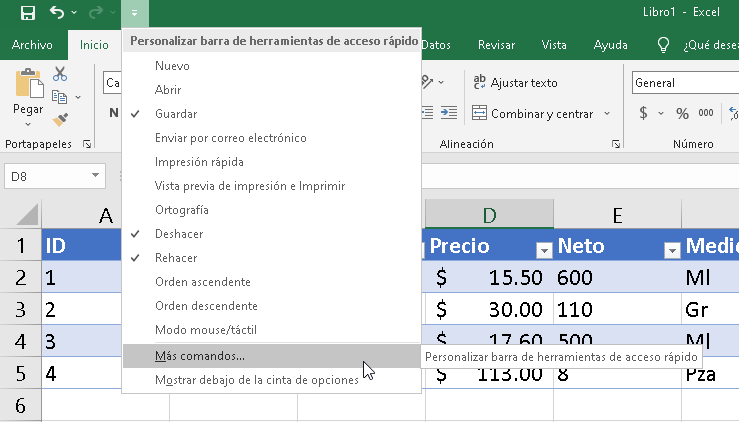Toggle Modo mouse/táctil option
Viewport: 739px width, 422px height.
tap(271, 330)
